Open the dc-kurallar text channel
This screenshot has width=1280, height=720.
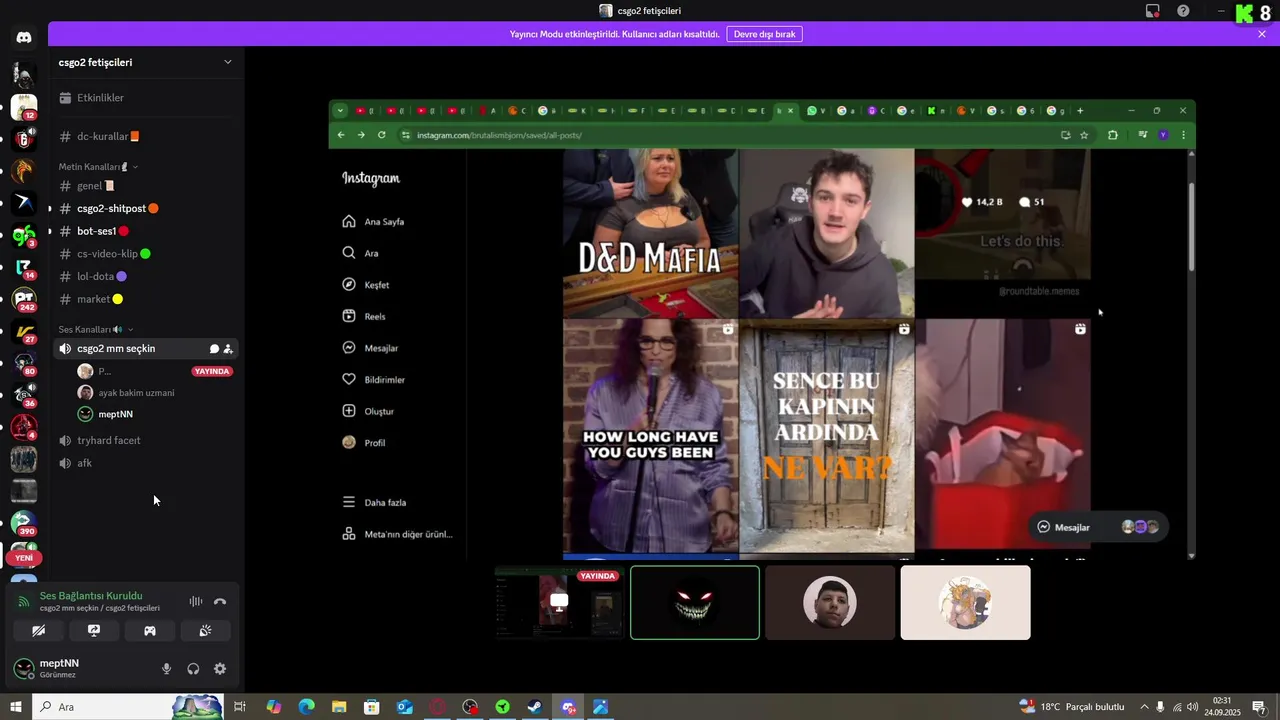pyautogui.click(x=146, y=136)
